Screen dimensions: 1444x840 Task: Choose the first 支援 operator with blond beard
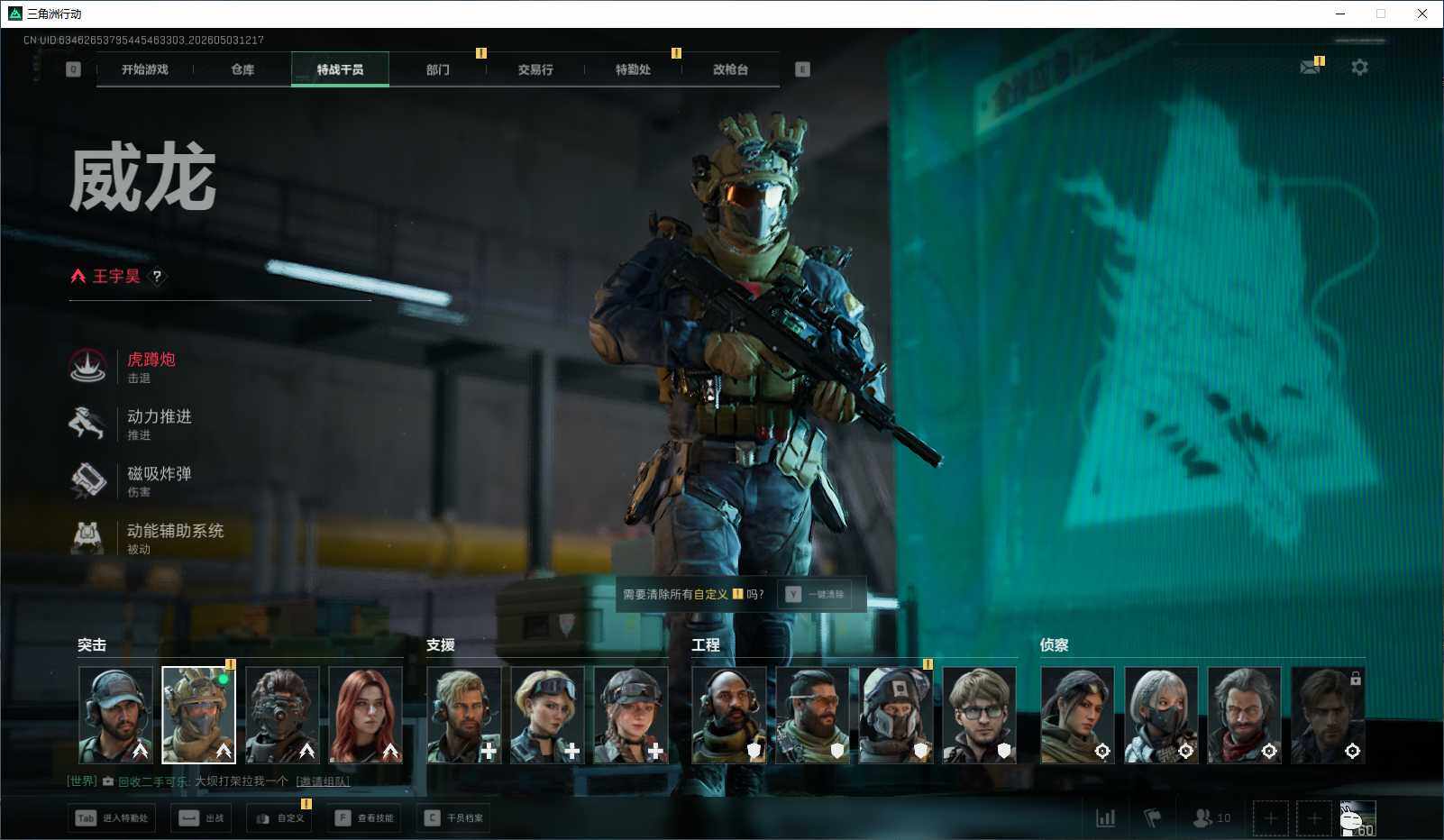(x=463, y=715)
